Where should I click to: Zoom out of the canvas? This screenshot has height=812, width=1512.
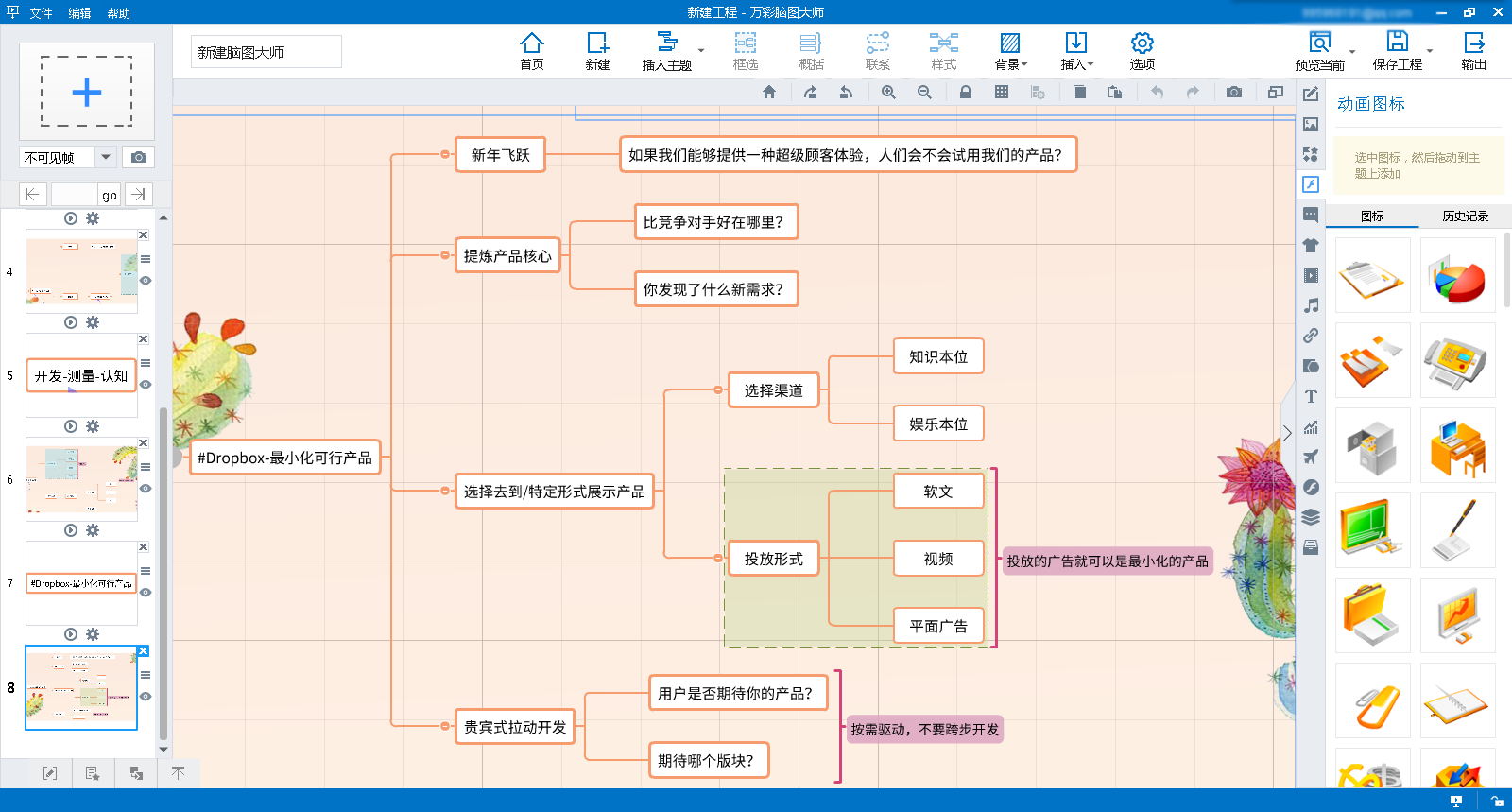pyautogui.click(x=924, y=92)
